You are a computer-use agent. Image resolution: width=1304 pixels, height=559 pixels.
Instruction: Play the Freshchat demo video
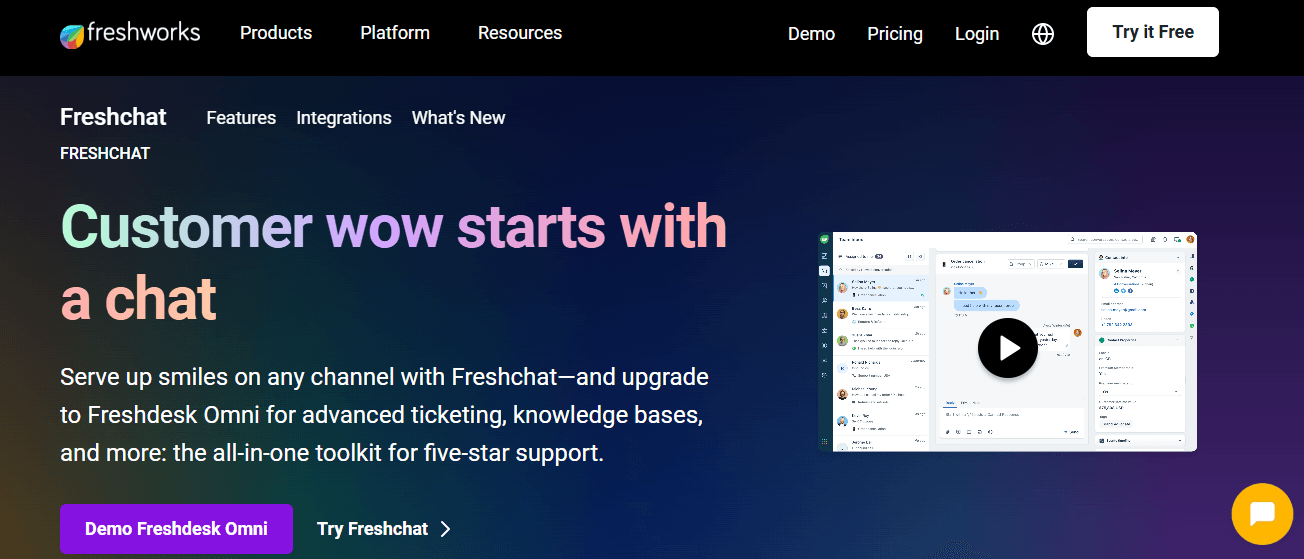1008,348
